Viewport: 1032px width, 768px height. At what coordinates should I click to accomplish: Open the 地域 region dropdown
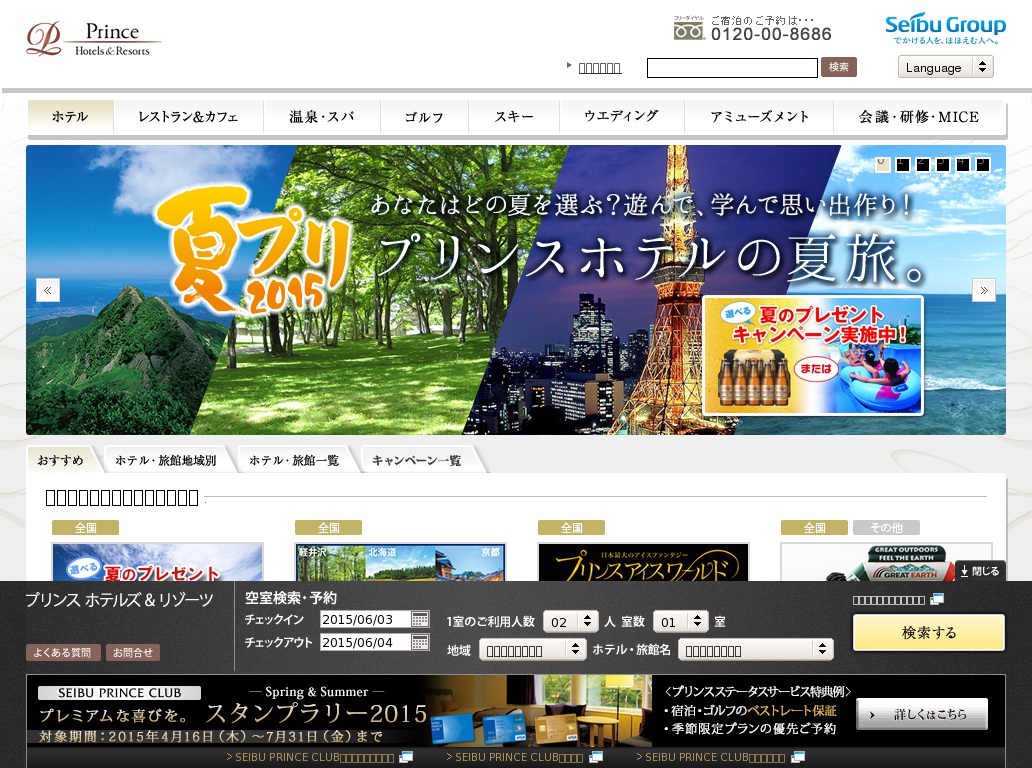coord(532,650)
